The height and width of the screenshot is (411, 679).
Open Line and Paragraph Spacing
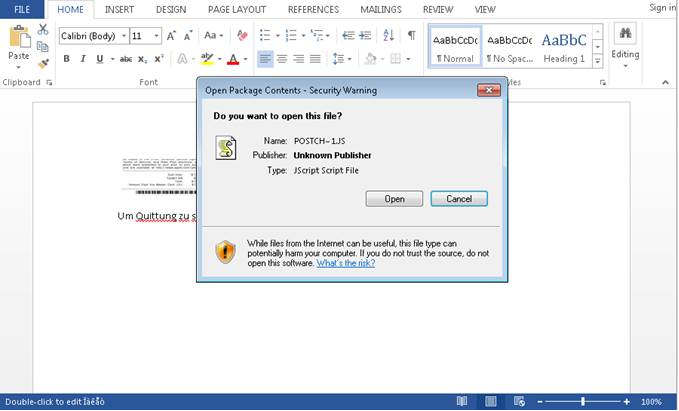[x=338, y=59]
